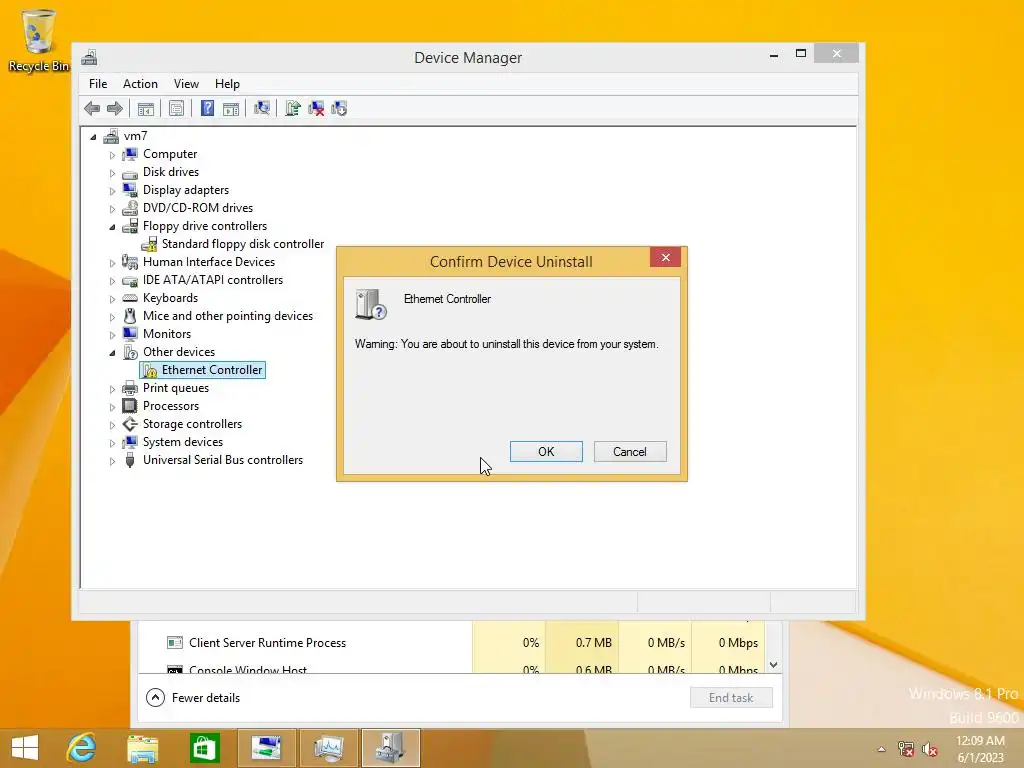The width and height of the screenshot is (1024, 768).
Task: Expand the Computer category
Action: 112,155
